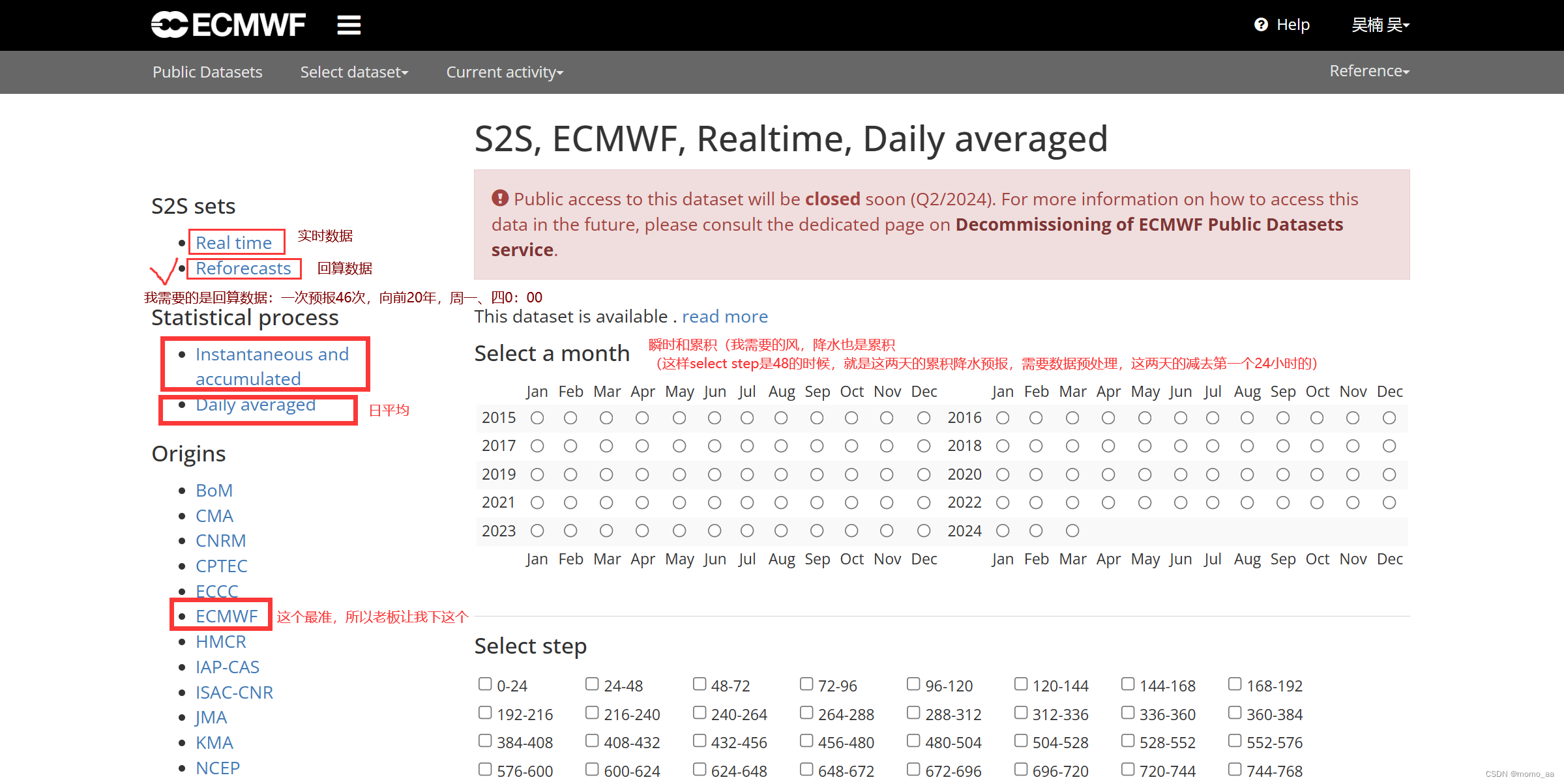Screen dimensions: 1564x784
Task: Choose CPTEC origin
Action: pyautogui.click(x=222, y=566)
